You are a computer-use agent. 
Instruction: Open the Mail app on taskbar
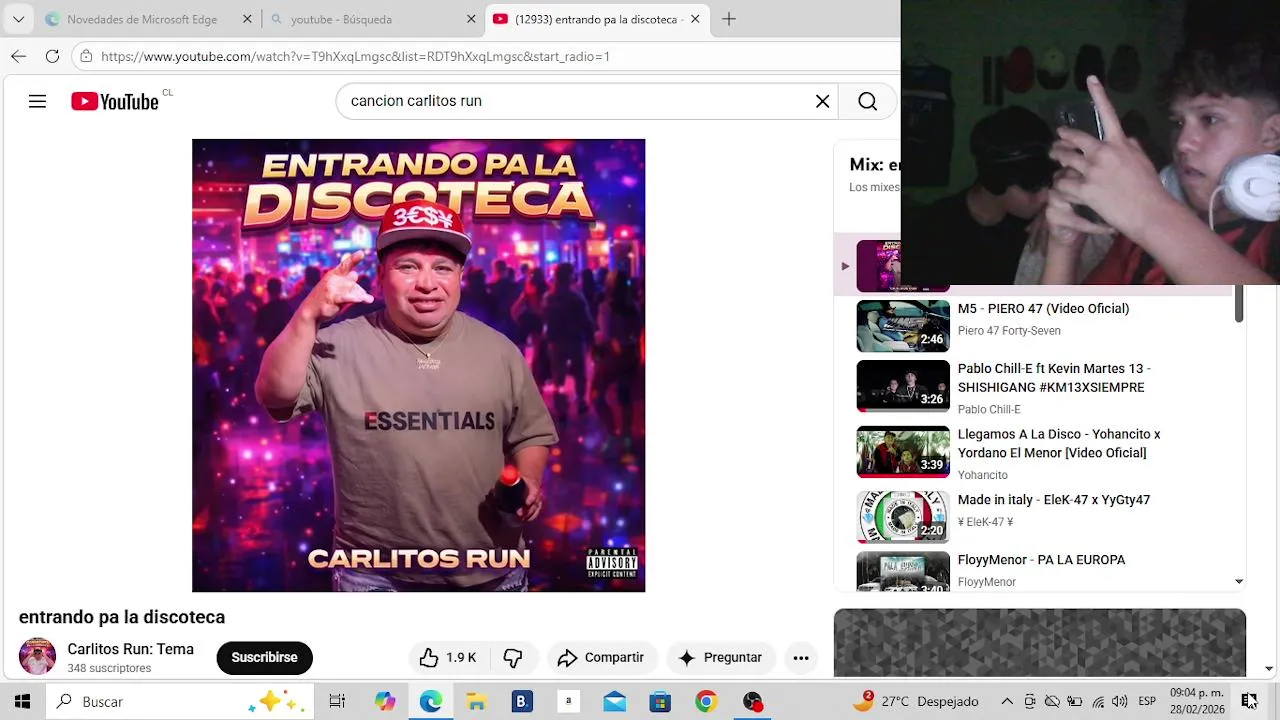614,702
